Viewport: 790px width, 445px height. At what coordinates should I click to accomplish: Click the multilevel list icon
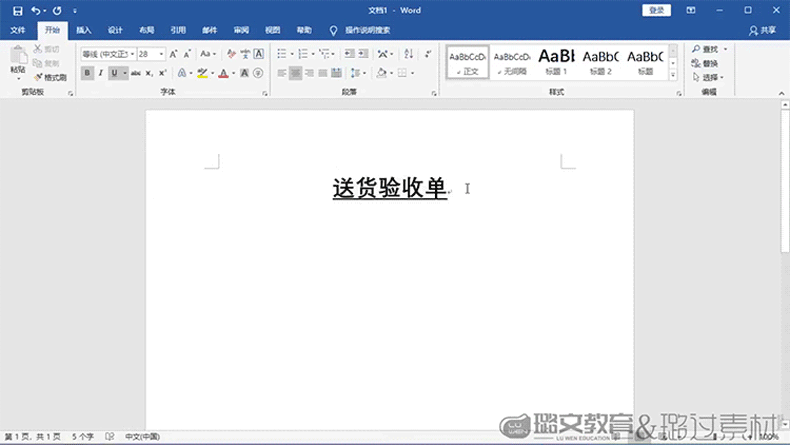click(324, 53)
